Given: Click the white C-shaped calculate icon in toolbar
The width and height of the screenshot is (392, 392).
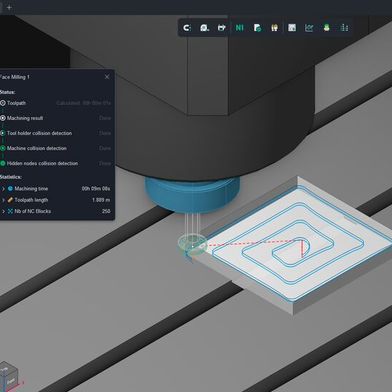Looking at the screenshot, I should tap(187, 28).
